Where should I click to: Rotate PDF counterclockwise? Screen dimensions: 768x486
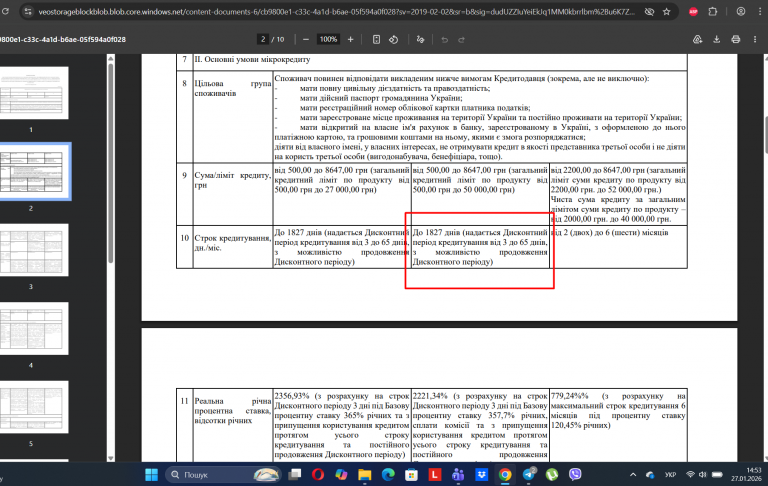point(394,39)
